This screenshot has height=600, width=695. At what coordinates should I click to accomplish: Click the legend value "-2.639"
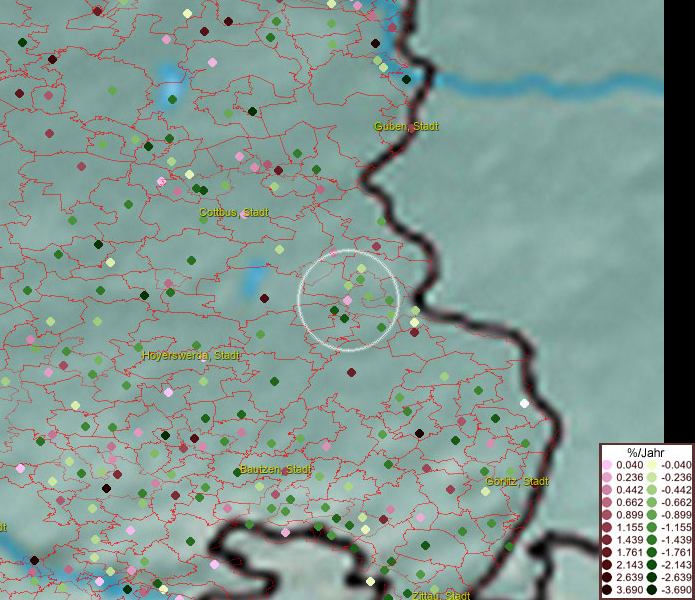pos(676,578)
